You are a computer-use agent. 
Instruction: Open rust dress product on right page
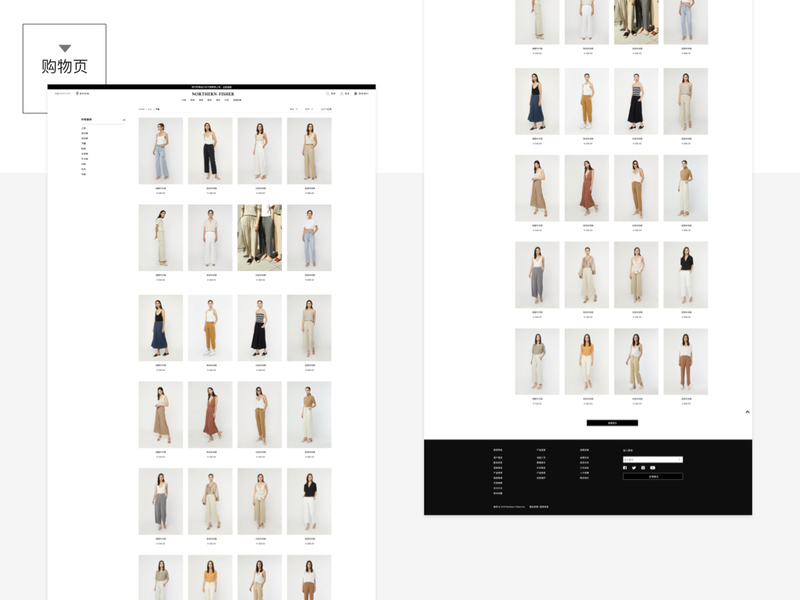pyautogui.click(x=587, y=188)
